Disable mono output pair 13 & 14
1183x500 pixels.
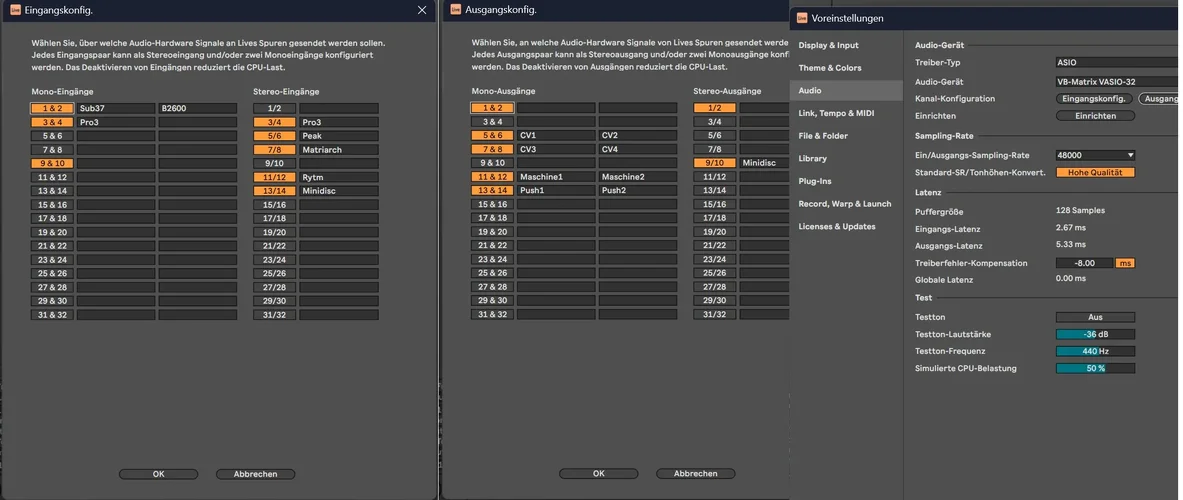[492, 190]
